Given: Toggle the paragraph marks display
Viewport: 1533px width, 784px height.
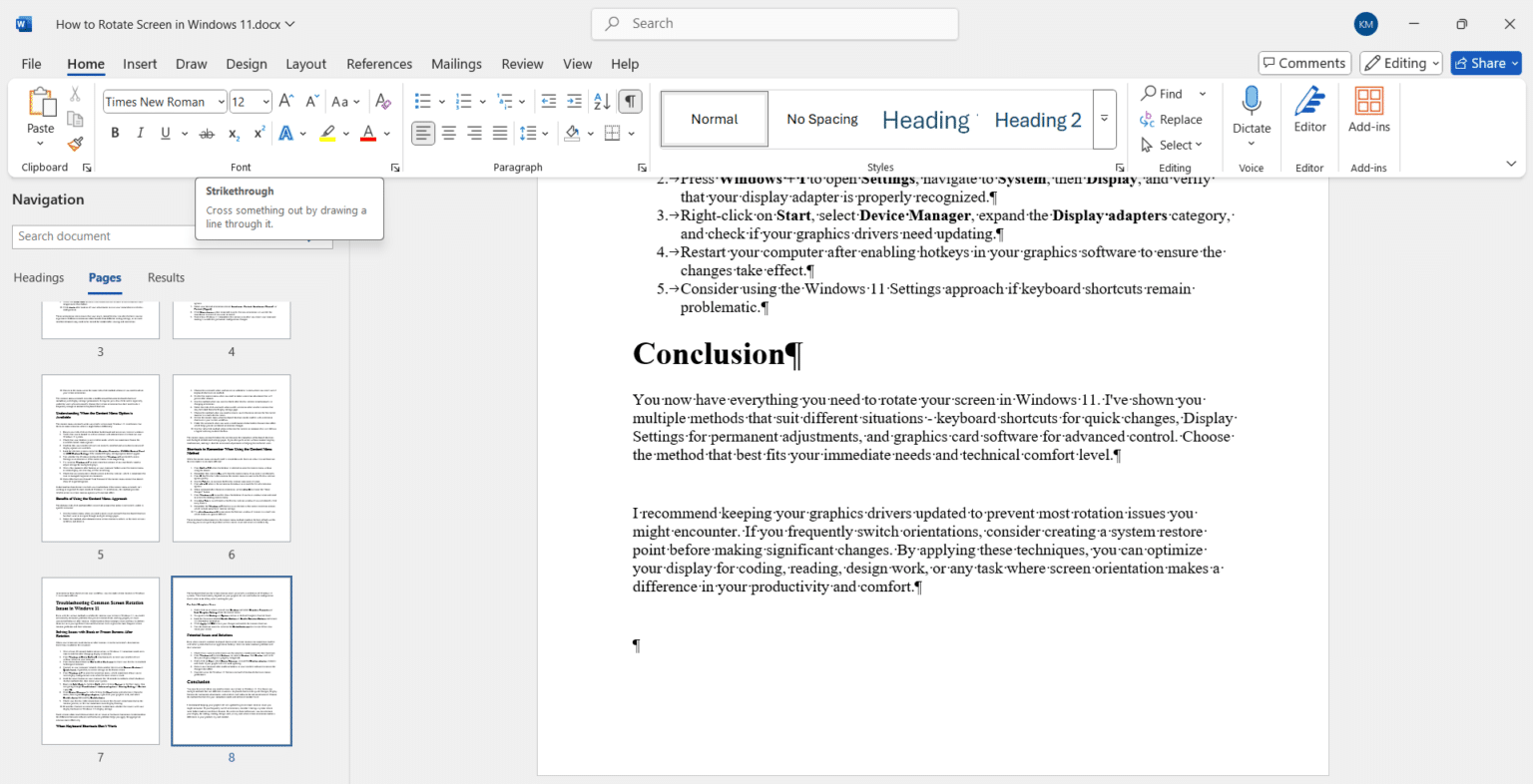Looking at the screenshot, I should (x=630, y=101).
